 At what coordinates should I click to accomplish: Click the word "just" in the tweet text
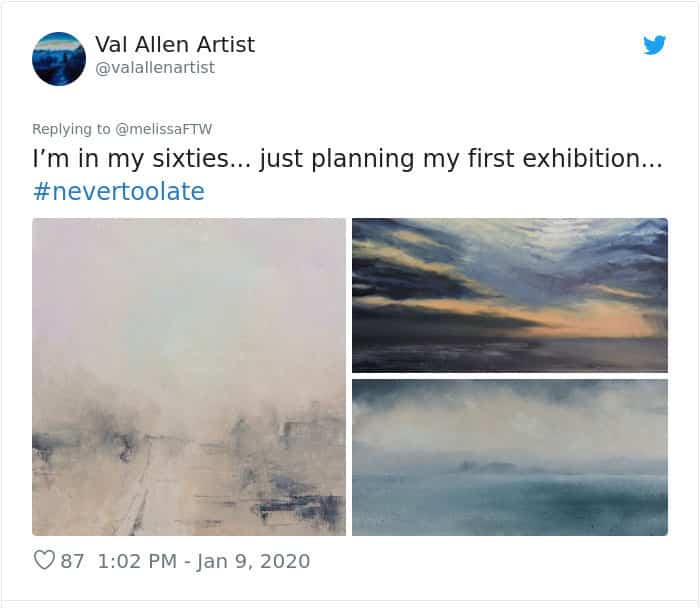[281, 159]
